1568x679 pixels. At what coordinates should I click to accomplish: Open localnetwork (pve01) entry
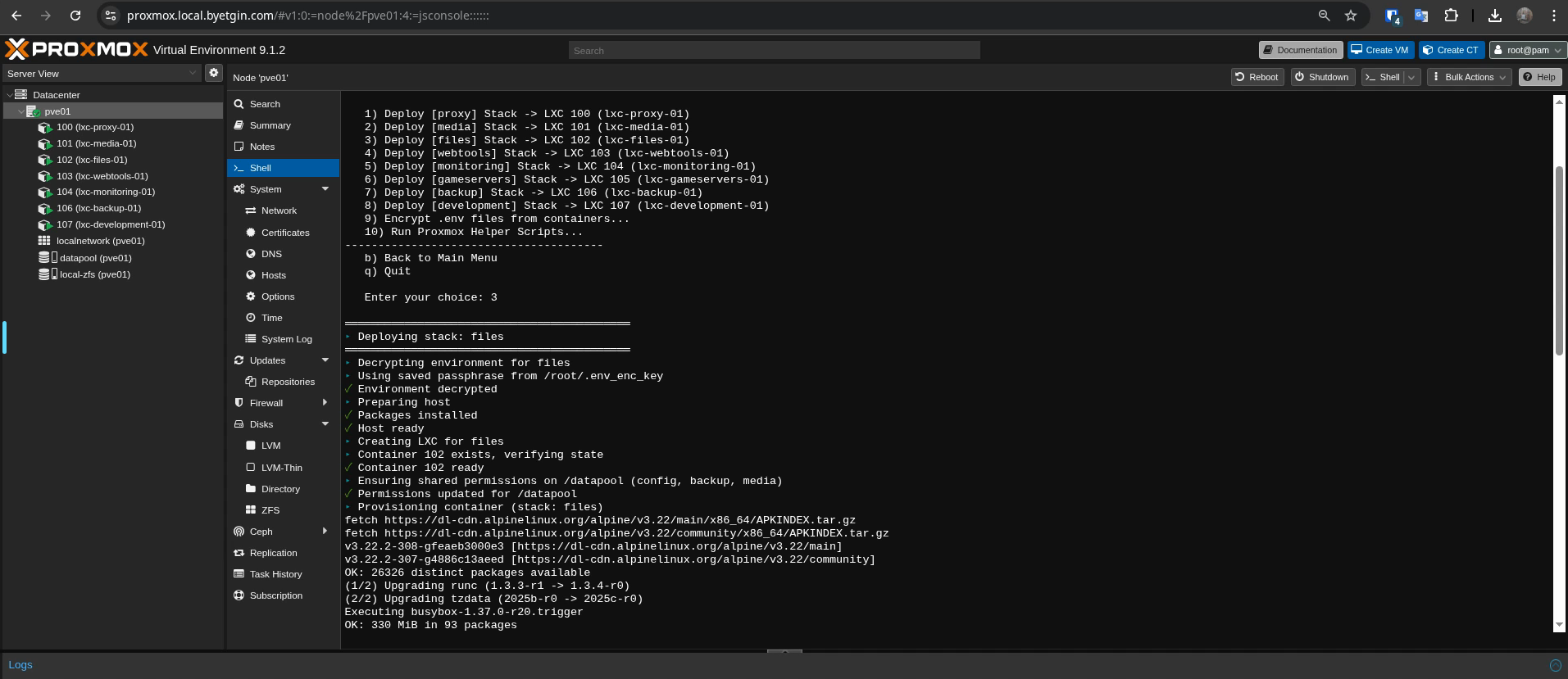(100, 241)
